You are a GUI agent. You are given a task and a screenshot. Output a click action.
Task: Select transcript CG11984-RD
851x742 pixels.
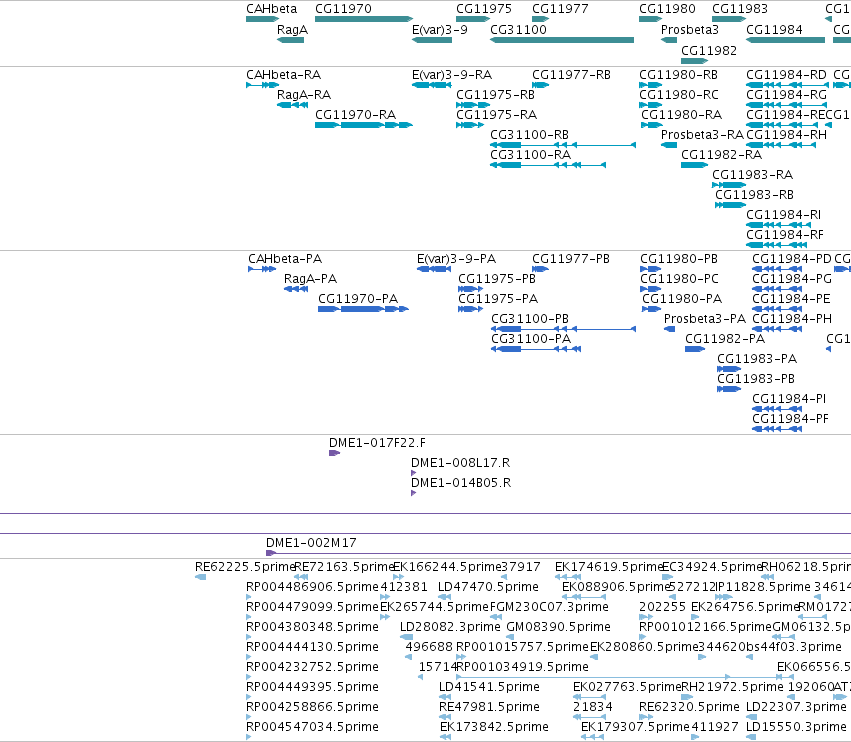tap(786, 75)
